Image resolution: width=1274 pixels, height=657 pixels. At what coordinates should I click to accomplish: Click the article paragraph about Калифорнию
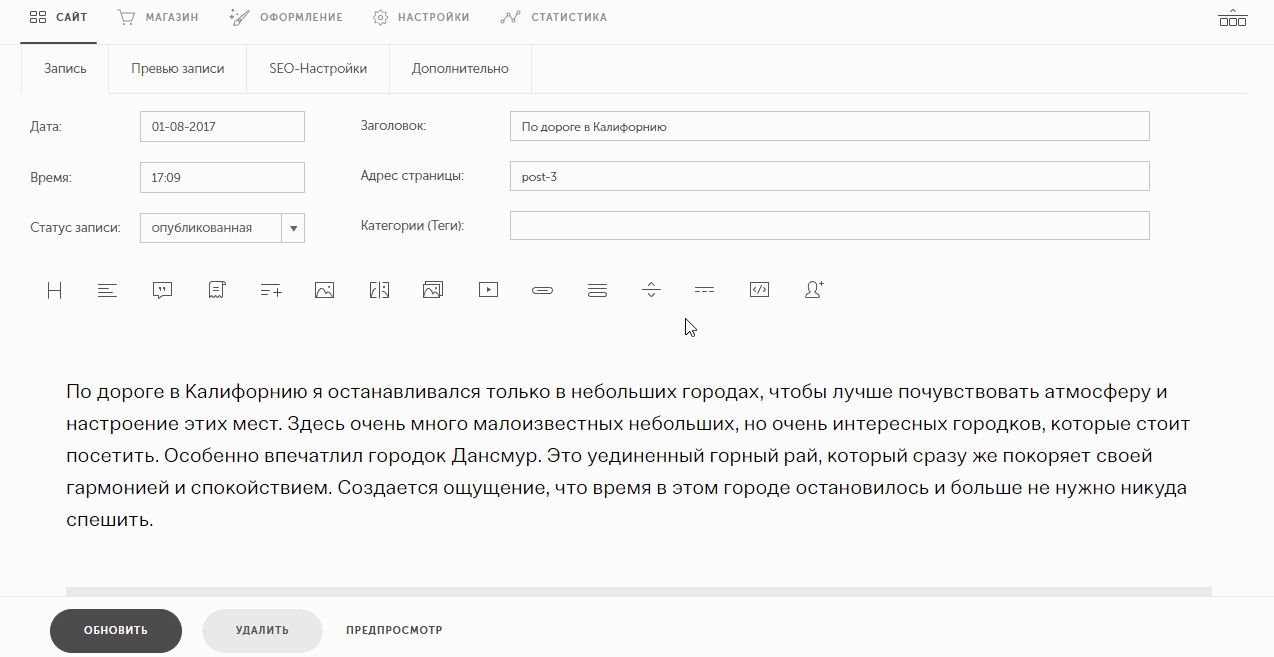pos(627,455)
